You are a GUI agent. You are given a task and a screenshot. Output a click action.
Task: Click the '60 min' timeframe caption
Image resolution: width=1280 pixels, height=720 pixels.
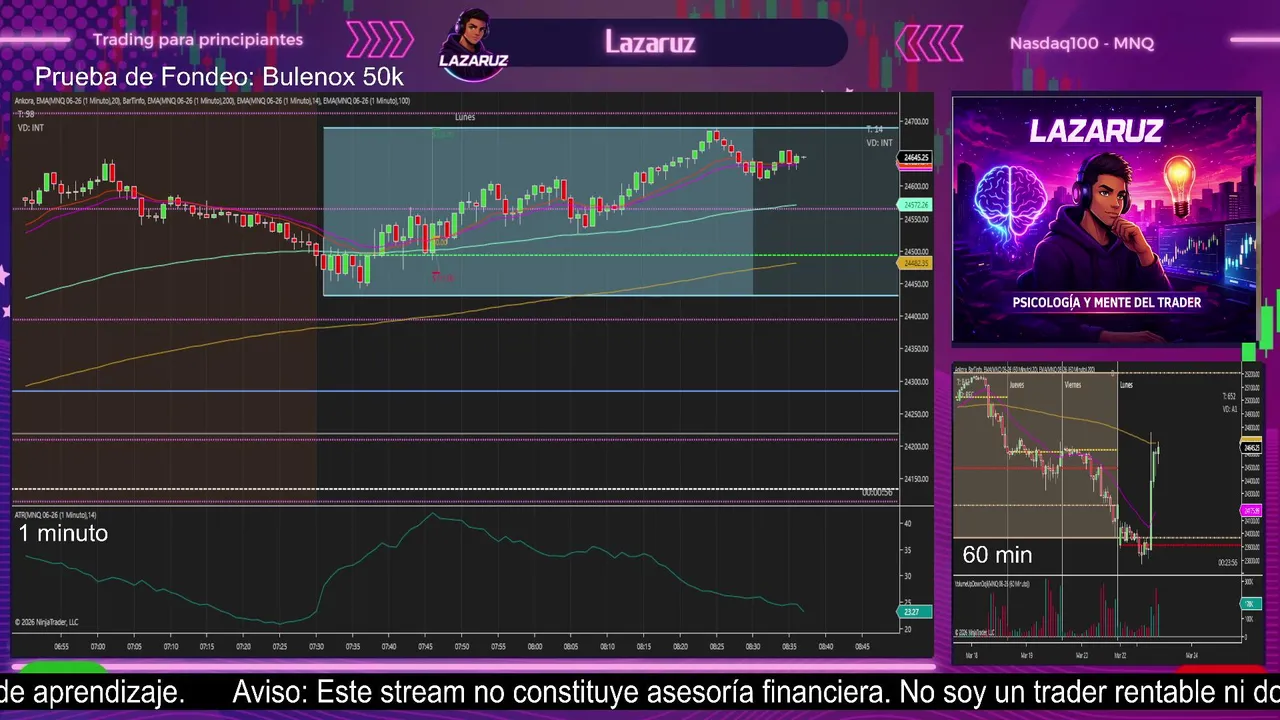997,555
